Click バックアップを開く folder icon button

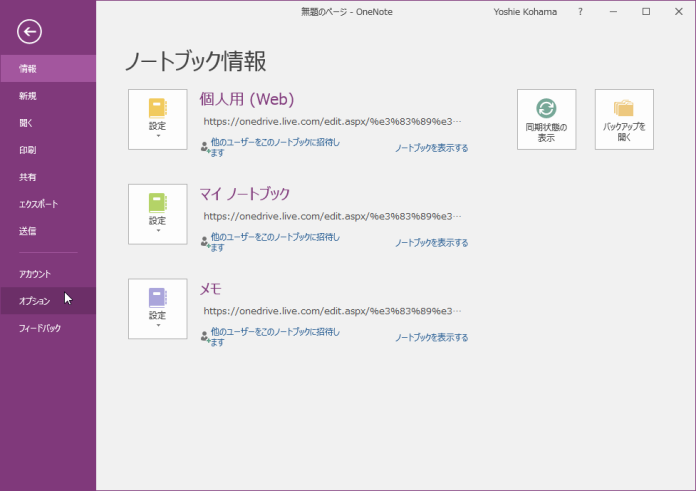point(624,119)
